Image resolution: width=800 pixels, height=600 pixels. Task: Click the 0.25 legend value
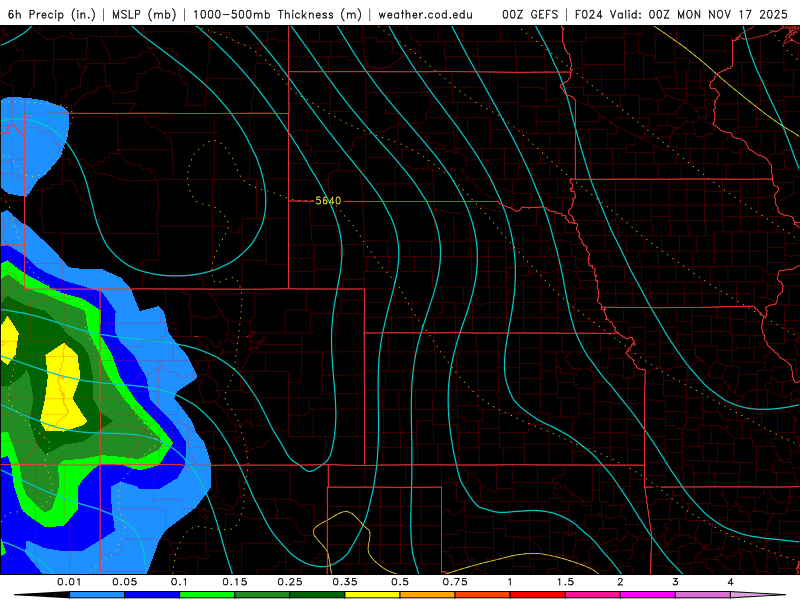[290, 582]
